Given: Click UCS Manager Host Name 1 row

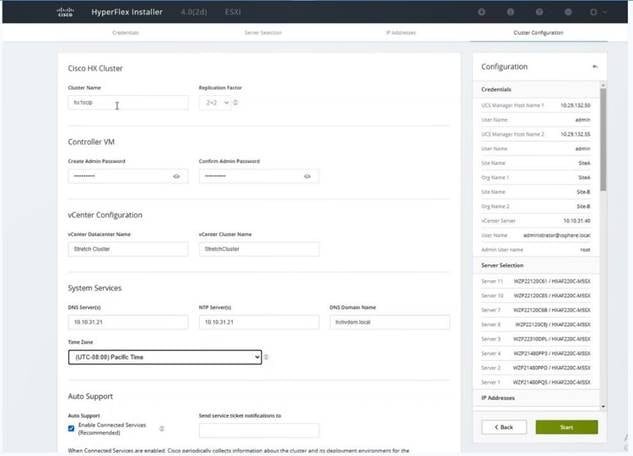Looking at the screenshot, I should click(536, 105).
